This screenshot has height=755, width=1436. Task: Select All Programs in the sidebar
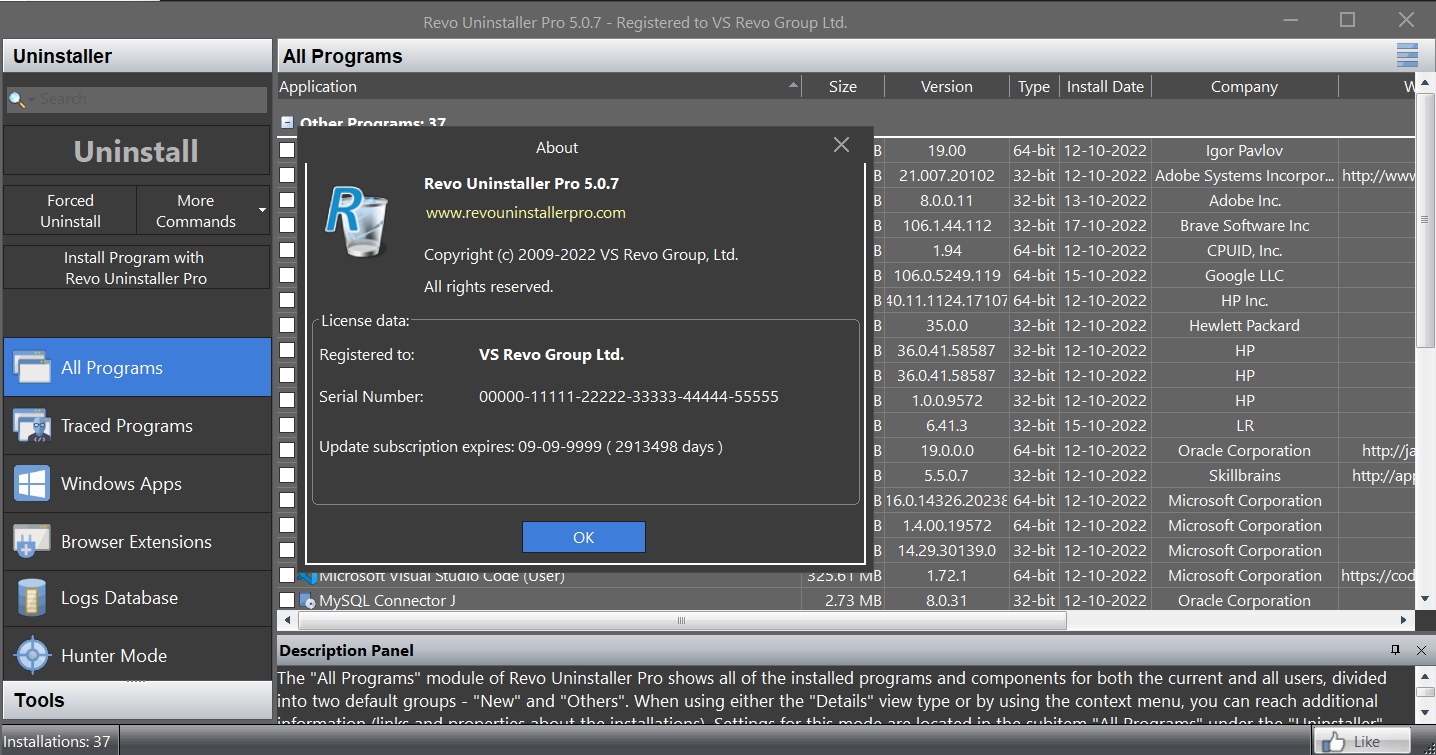(137, 368)
